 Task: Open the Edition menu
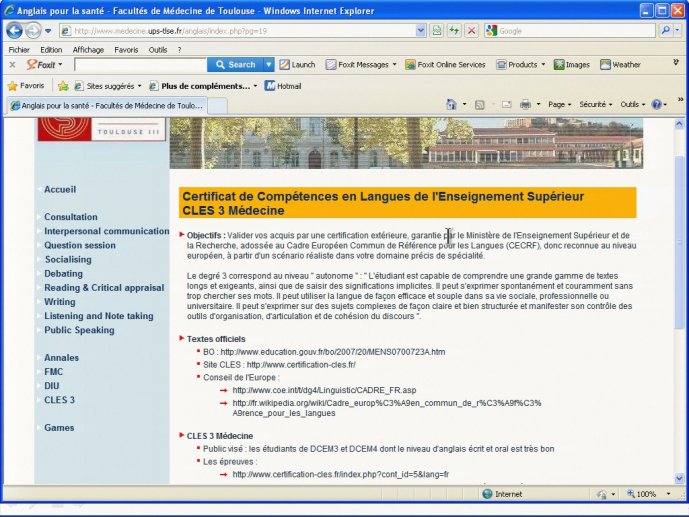click(x=51, y=50)
